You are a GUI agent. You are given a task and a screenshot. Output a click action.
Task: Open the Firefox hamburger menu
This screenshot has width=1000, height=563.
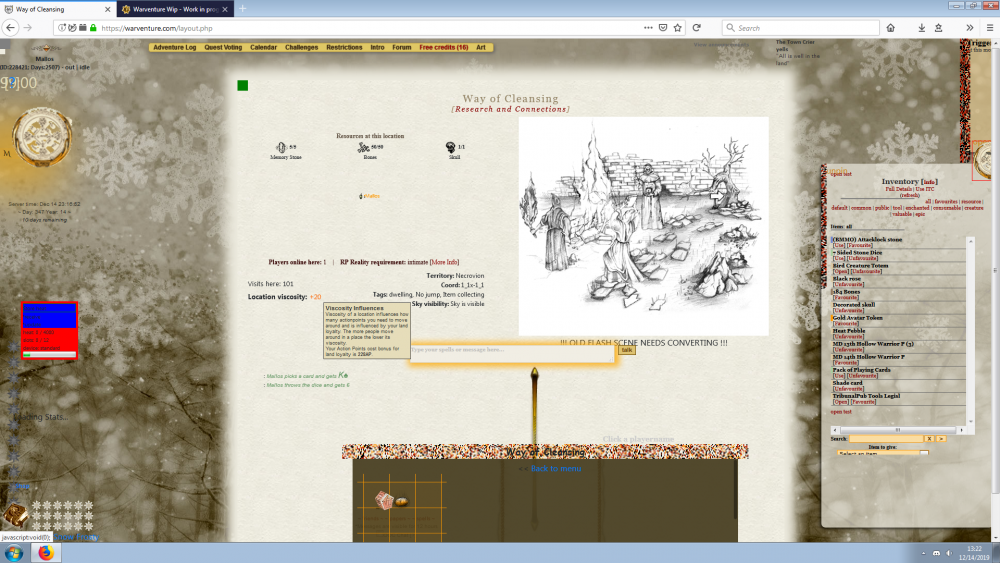pos(990,27)
